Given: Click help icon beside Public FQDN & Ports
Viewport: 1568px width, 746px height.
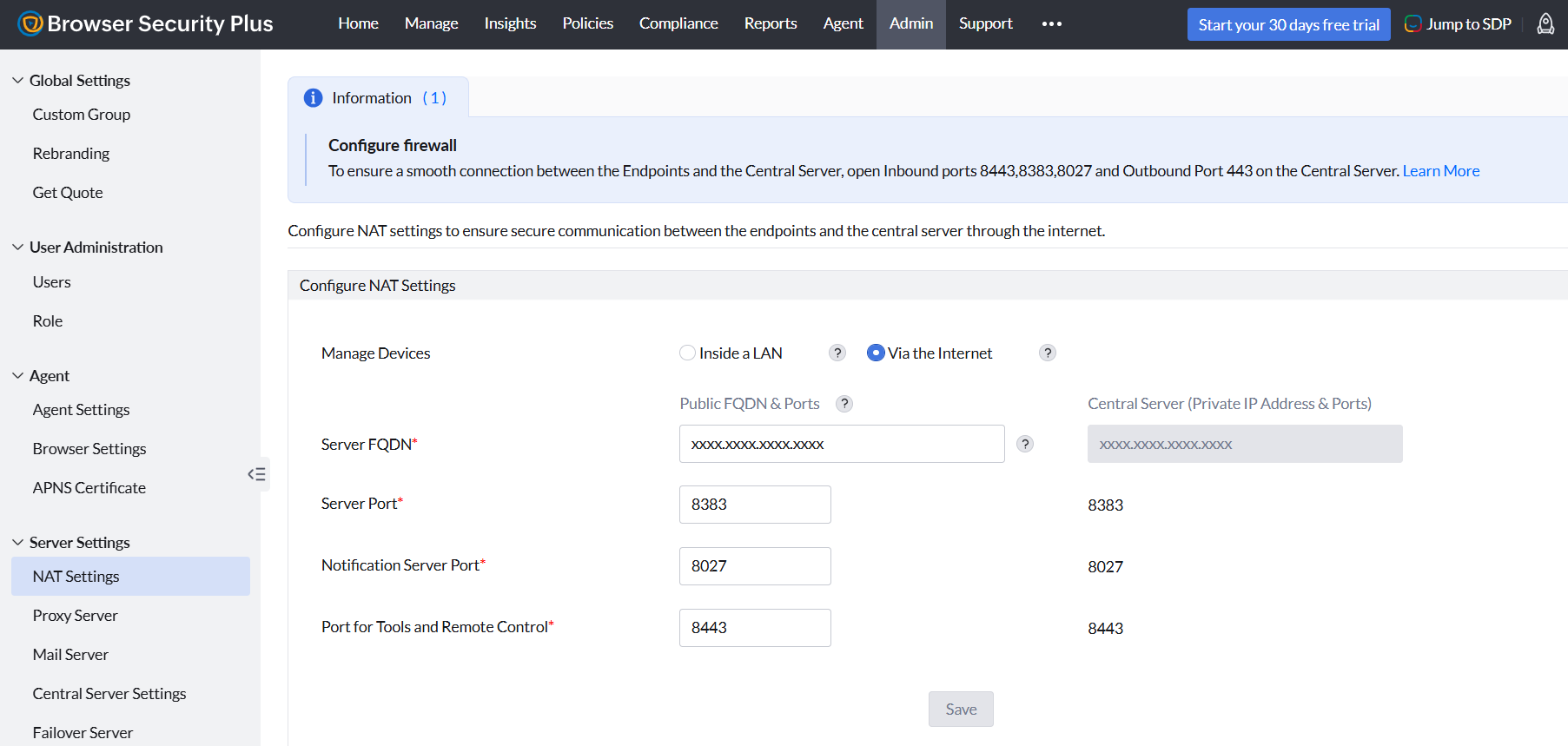Looking at the screenshot, I should (844, 404).
